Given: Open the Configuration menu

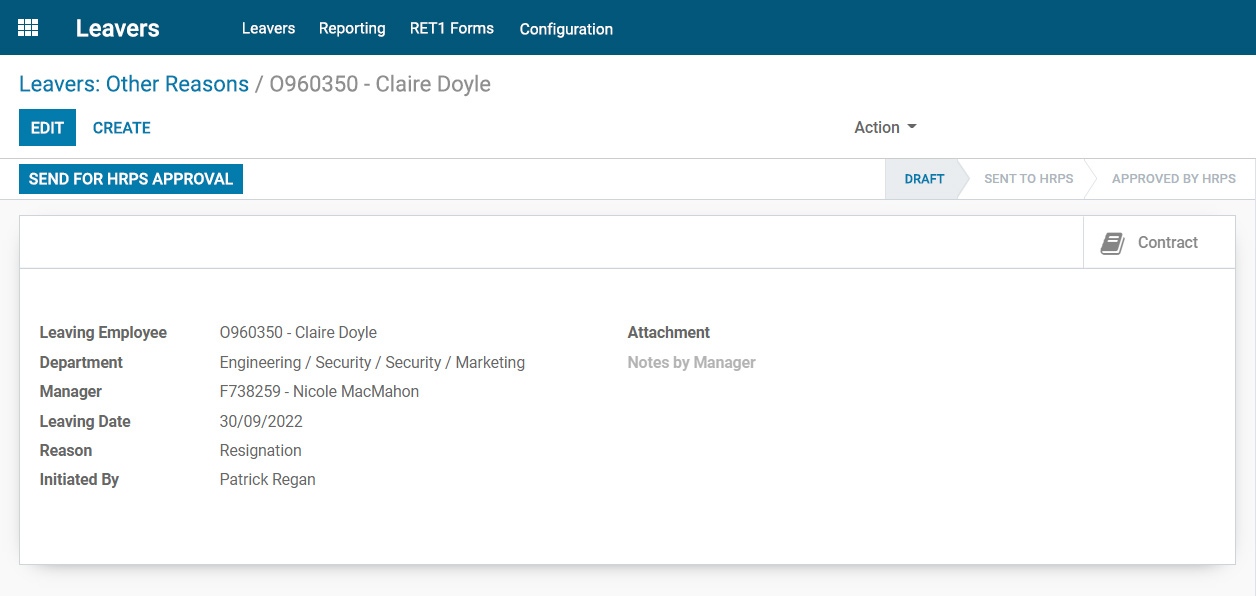Looking at the screenshot, I should pyautogui.click(x=566, y=29).
